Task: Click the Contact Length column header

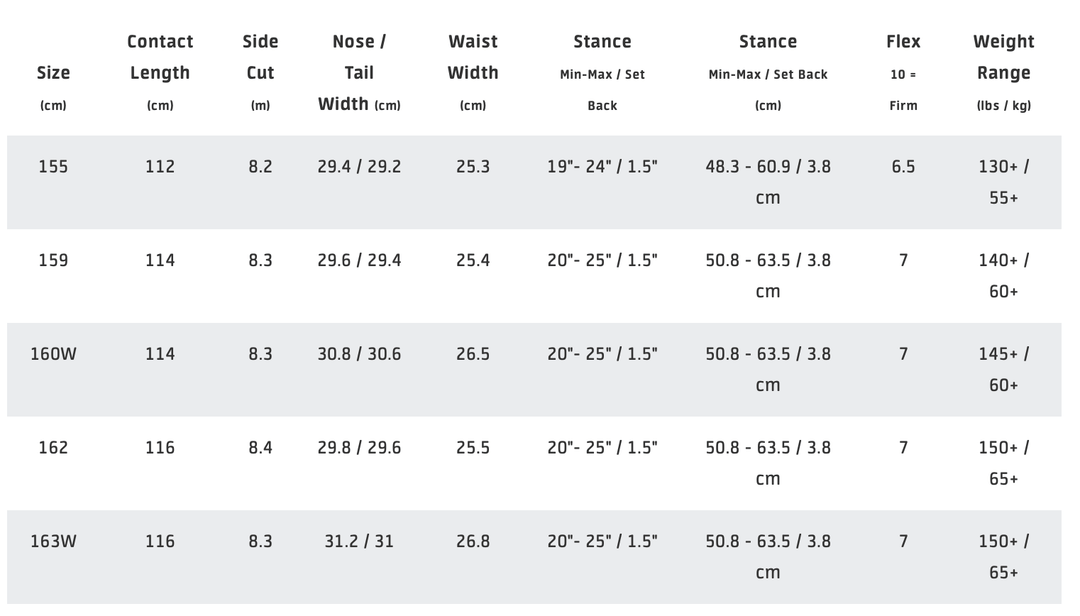Action: [160, 57]
